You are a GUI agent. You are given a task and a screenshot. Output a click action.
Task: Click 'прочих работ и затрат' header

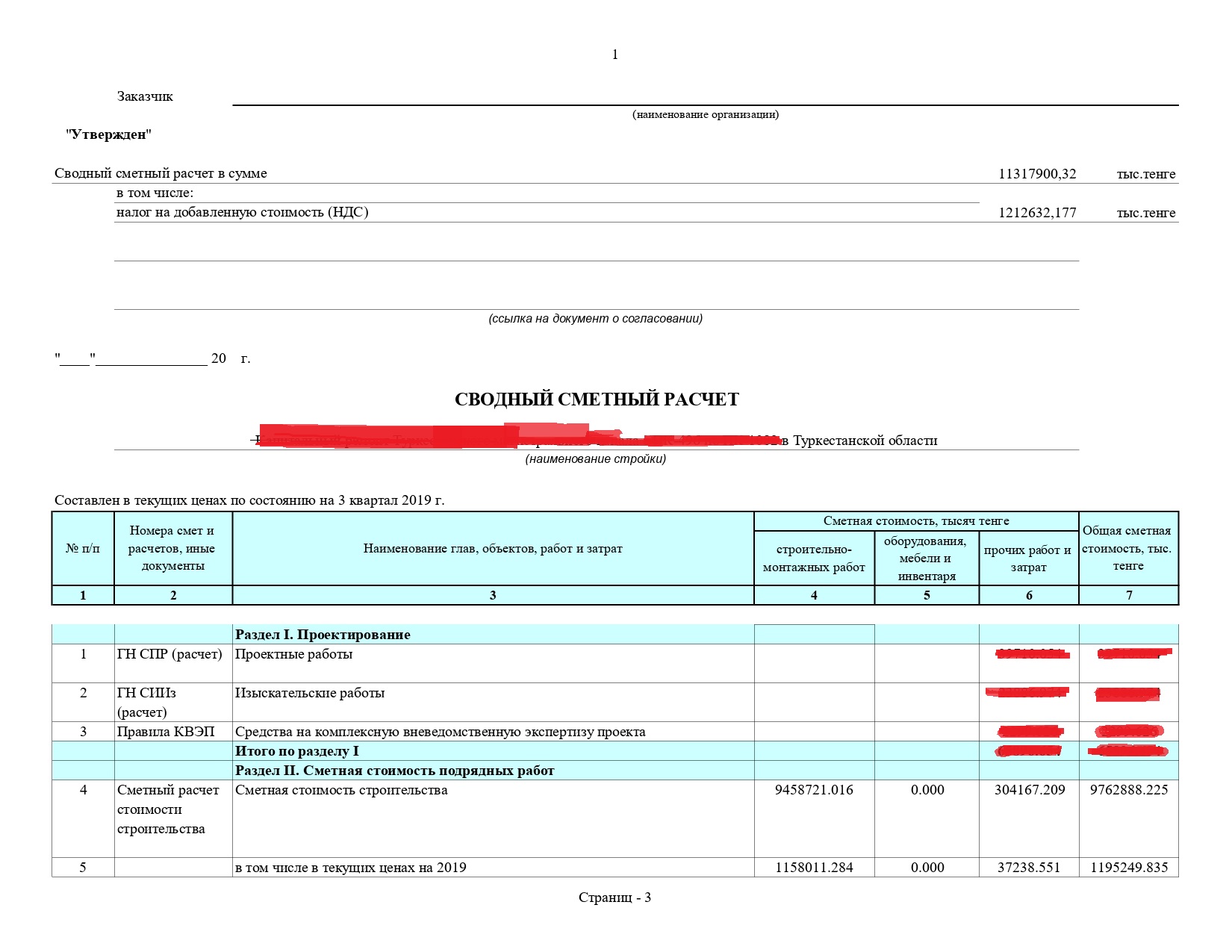1029,559
